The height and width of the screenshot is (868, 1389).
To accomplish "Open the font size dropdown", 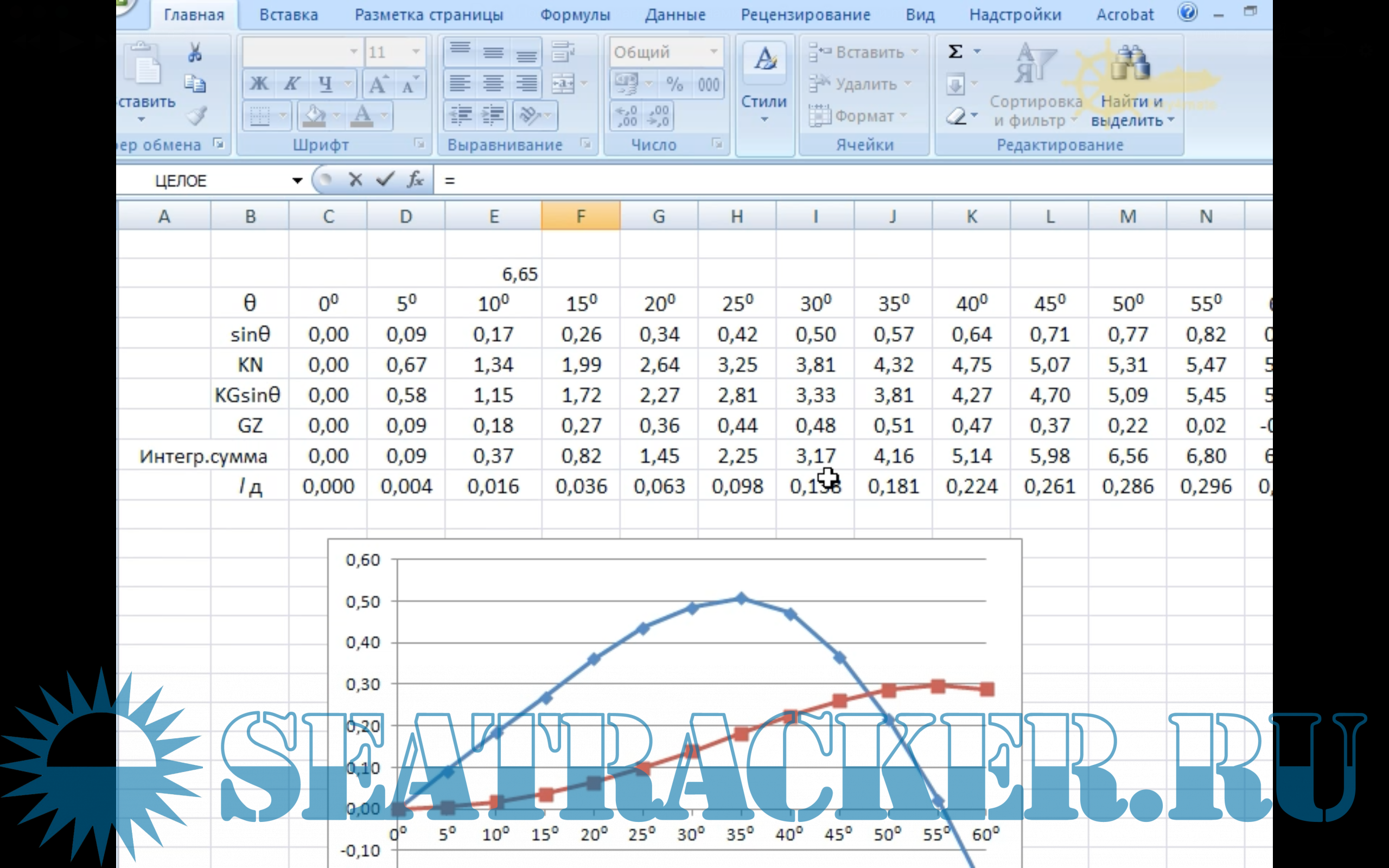I will pos(416,52).
